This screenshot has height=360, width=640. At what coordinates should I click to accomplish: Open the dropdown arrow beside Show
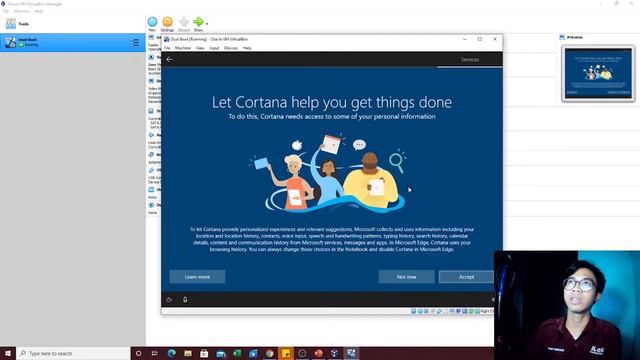207,24
